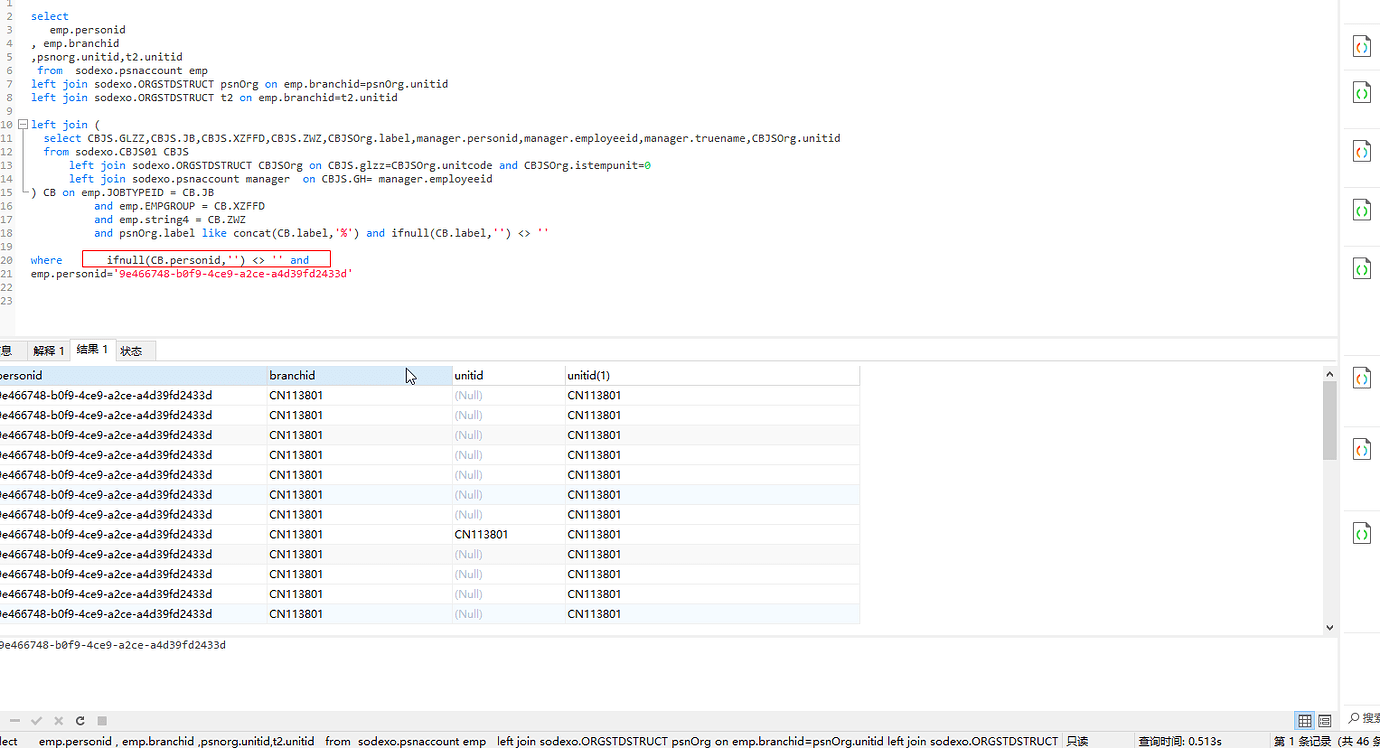Click the results scrollbar down arrow
Viewport: 1380px width, 748px height.
click(x=1329, y=627)
